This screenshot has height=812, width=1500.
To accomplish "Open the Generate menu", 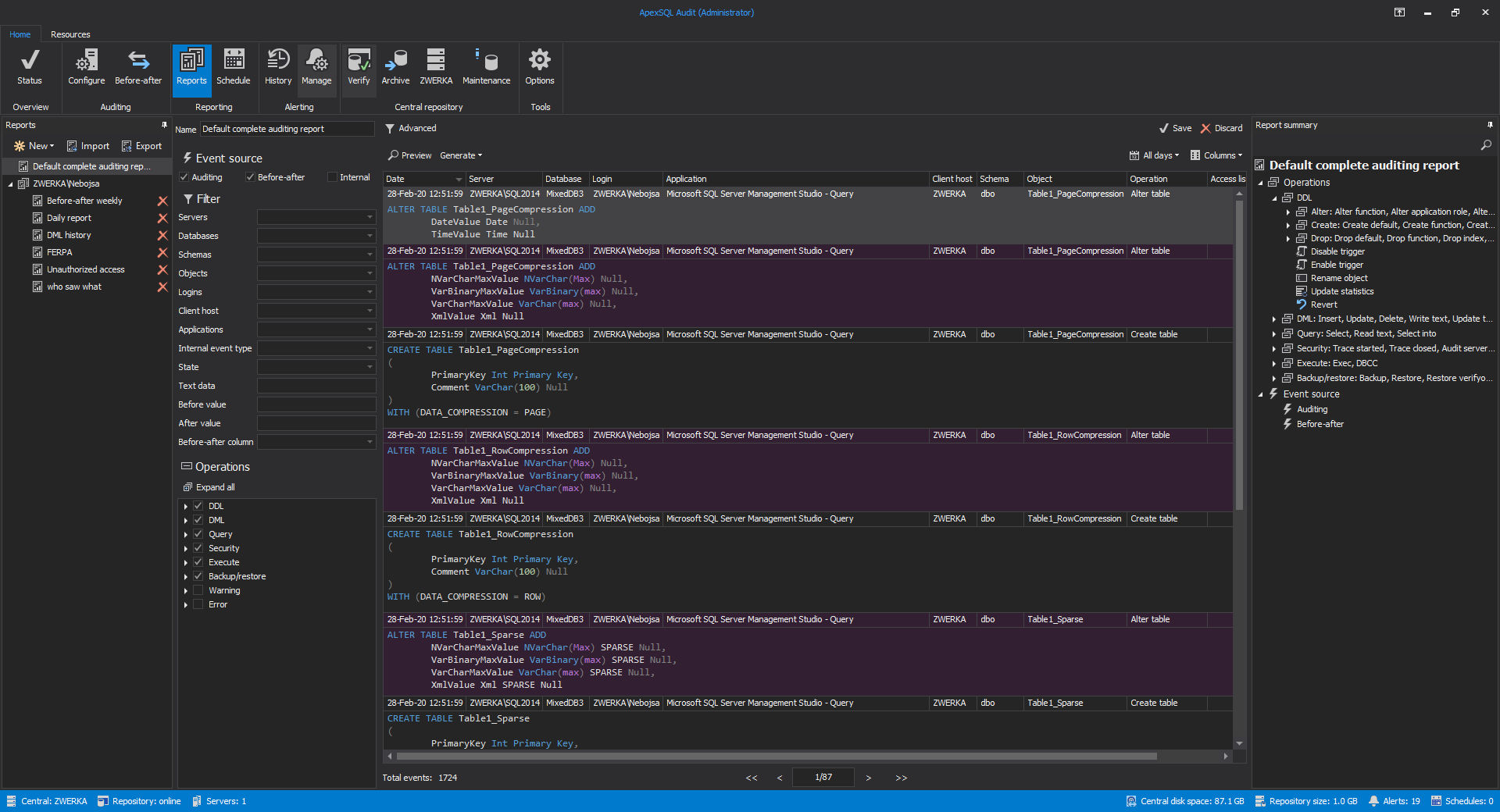I will [461, 155].
